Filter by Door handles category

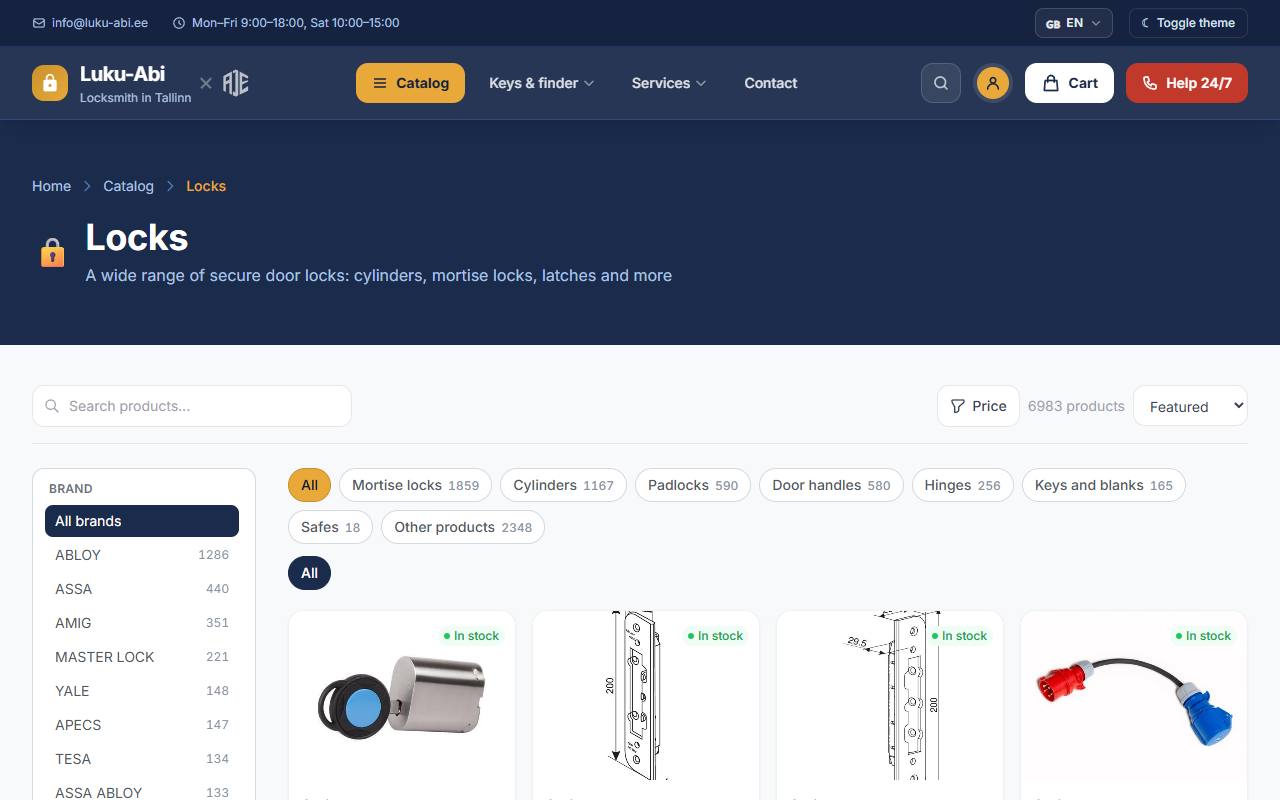tap(831, 485)
